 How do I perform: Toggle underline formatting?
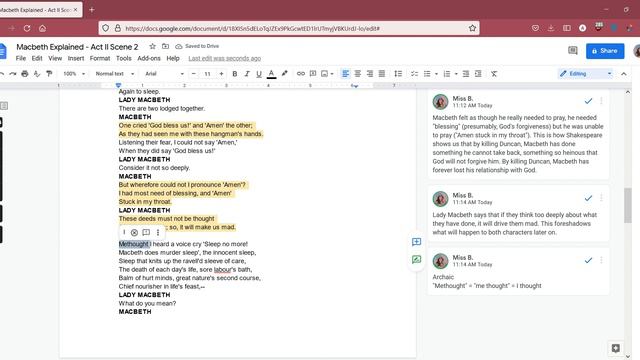coord(259,74)
